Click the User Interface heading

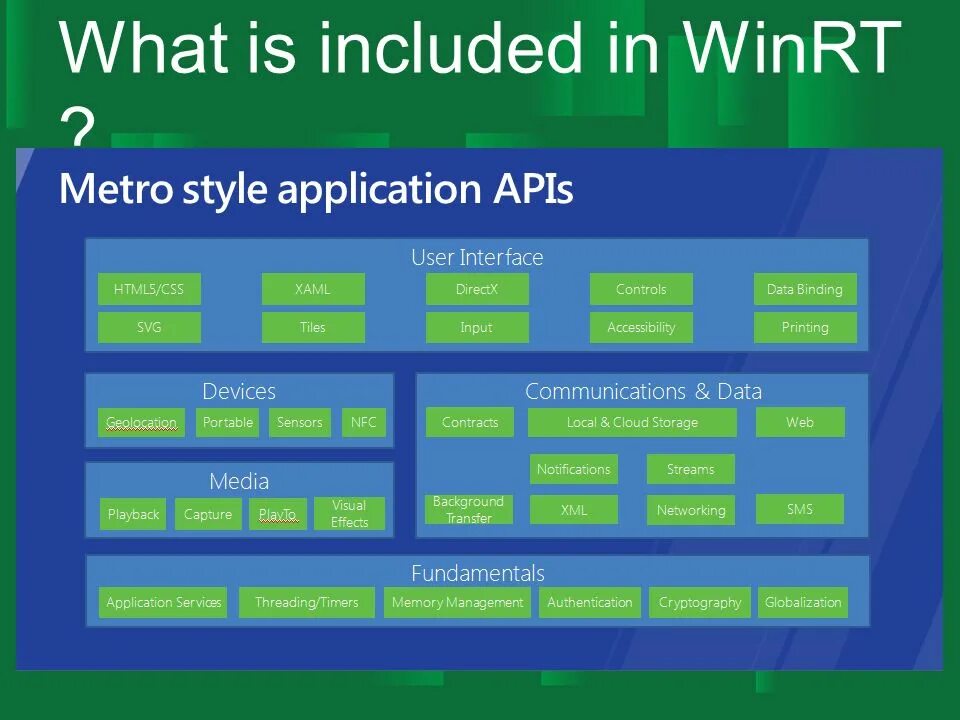tap(477, 258)
